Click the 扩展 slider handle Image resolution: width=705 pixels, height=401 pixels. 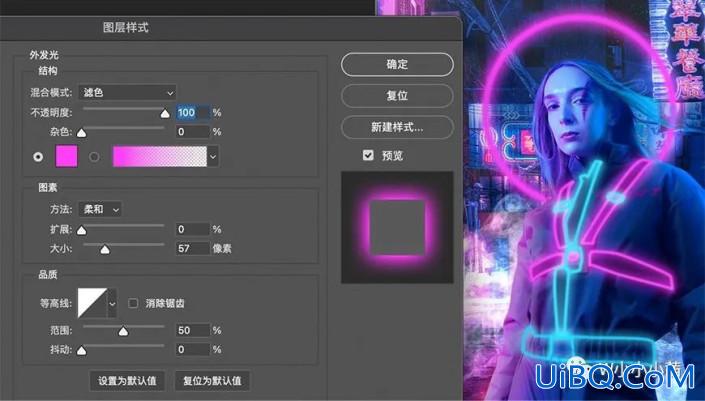click(81, 231)
